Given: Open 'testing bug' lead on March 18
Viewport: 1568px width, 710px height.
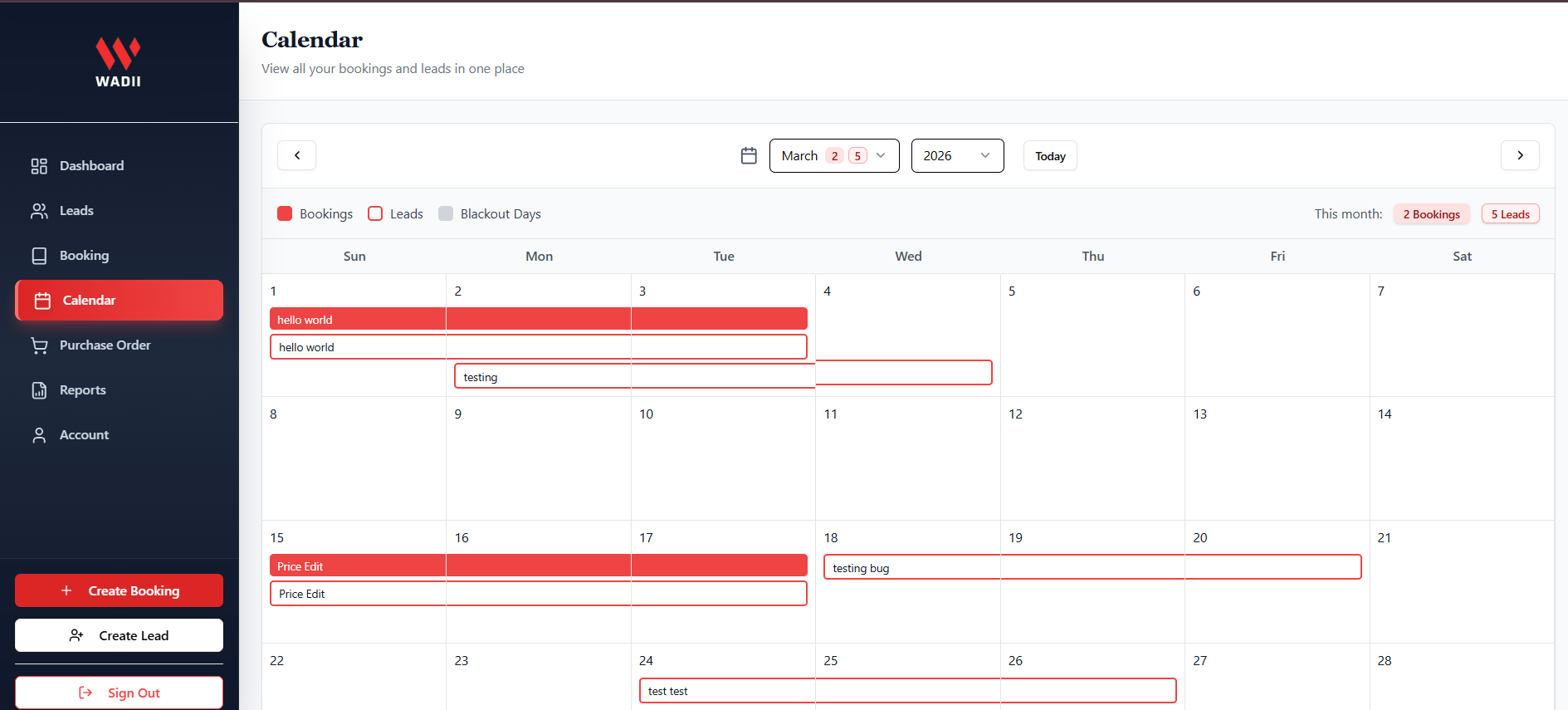Looking at the screenshot, I should [x=1092, y=567].
